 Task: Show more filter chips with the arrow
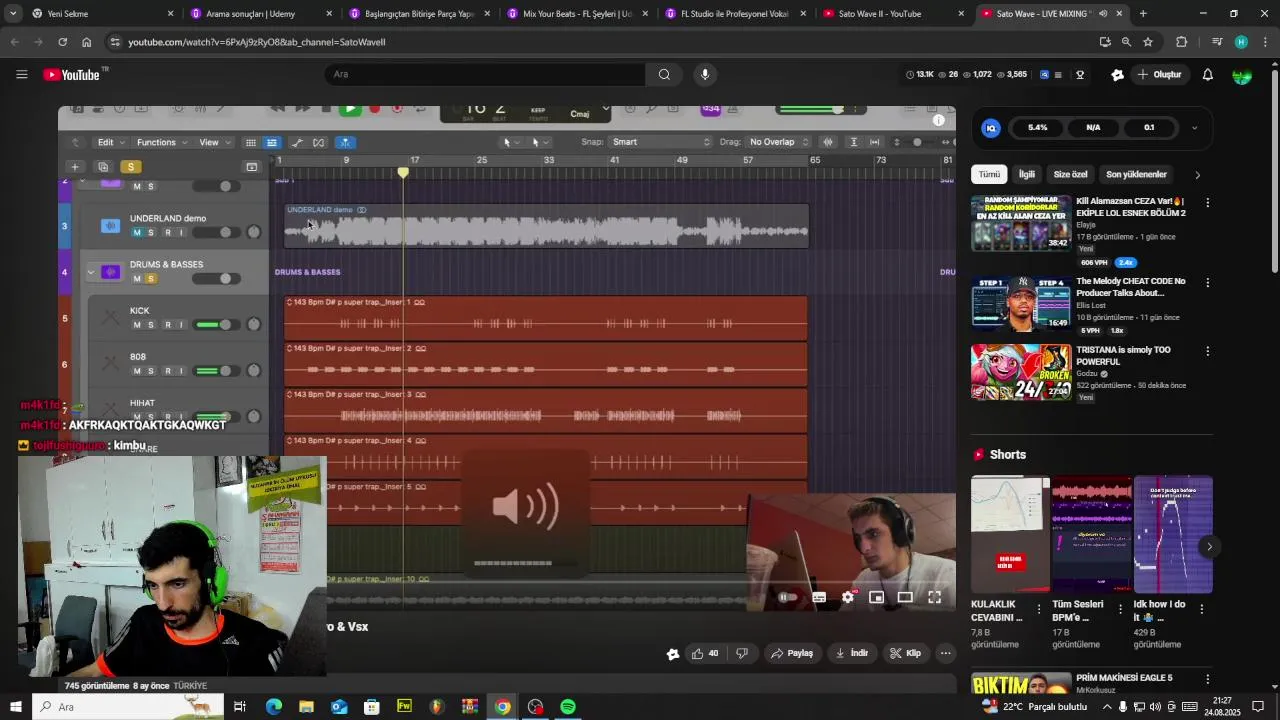click(x=1197, y=175)
